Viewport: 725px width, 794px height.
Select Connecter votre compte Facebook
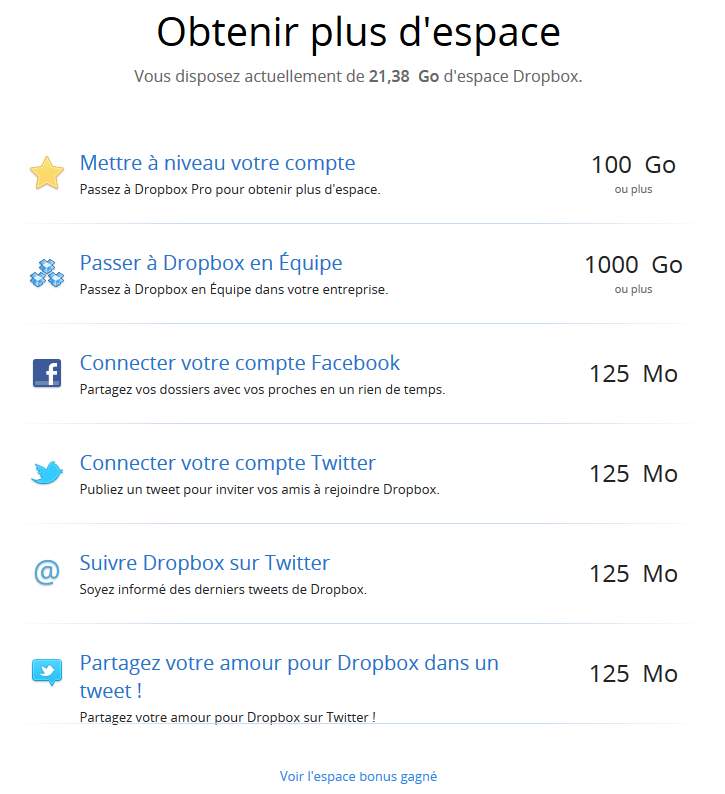[x=240, y=363]
